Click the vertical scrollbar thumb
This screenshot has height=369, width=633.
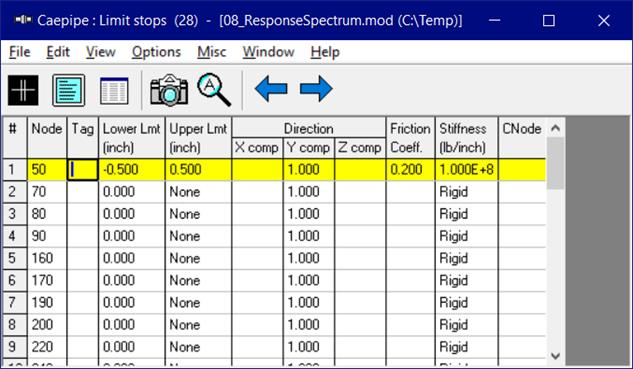coord(555,163)
